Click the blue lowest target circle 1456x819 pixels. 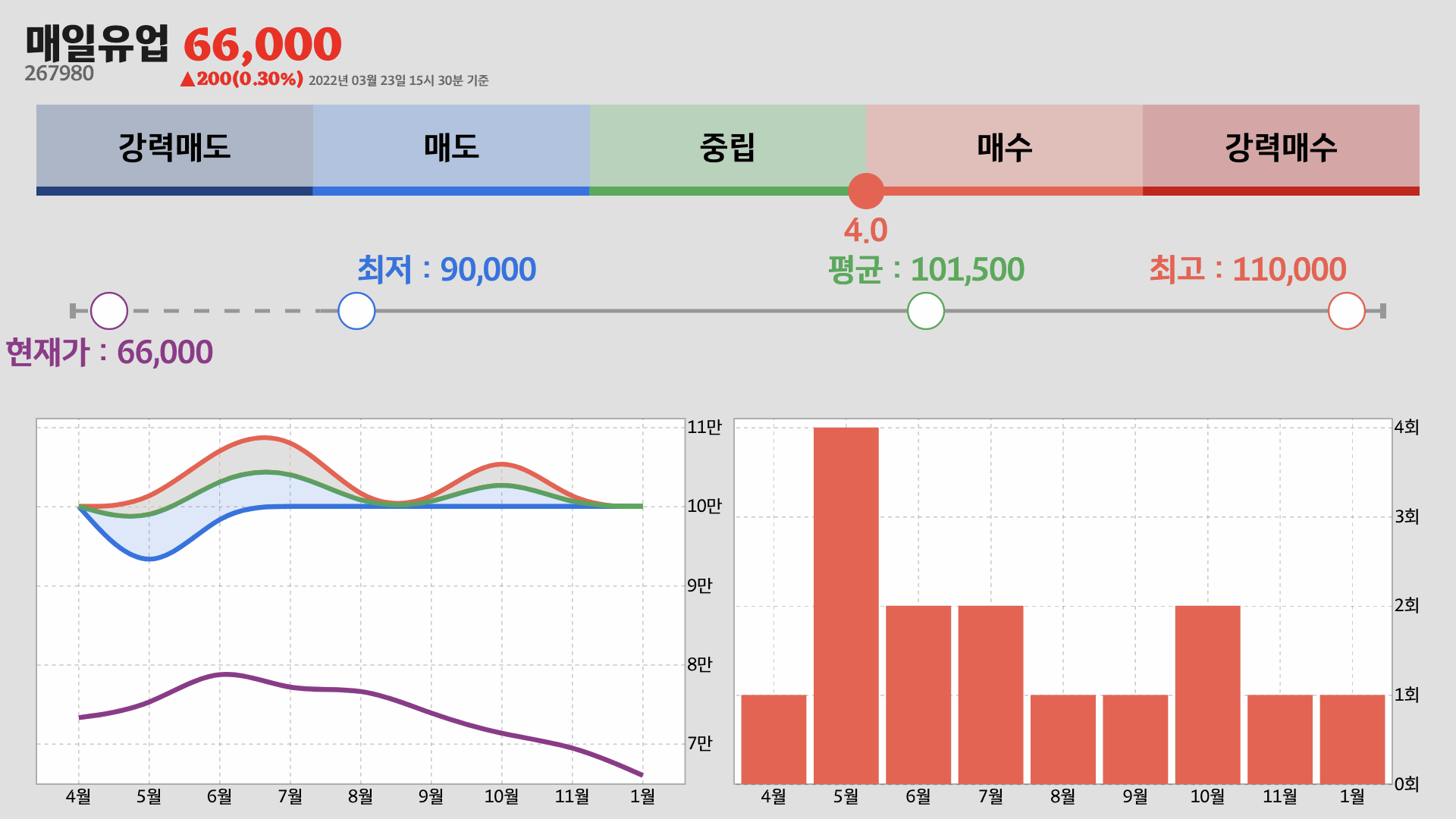point(356,311)
